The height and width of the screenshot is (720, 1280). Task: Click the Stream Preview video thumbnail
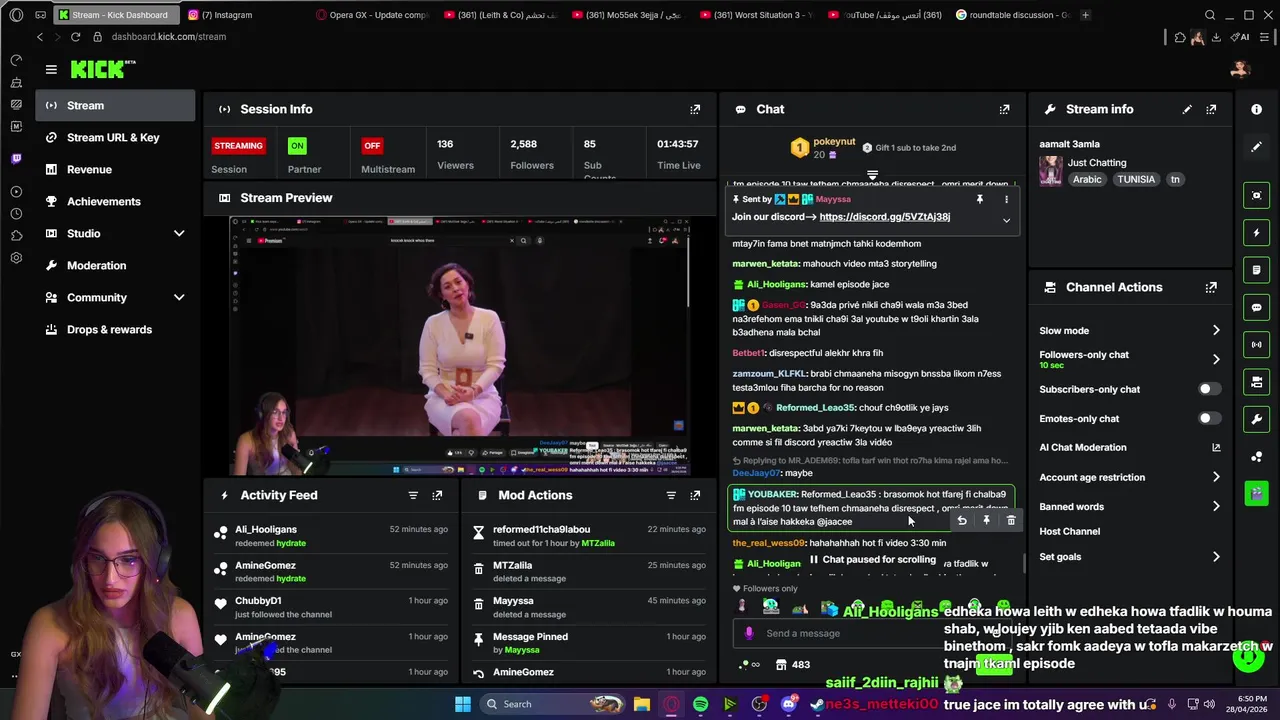[x=460, y=345]
